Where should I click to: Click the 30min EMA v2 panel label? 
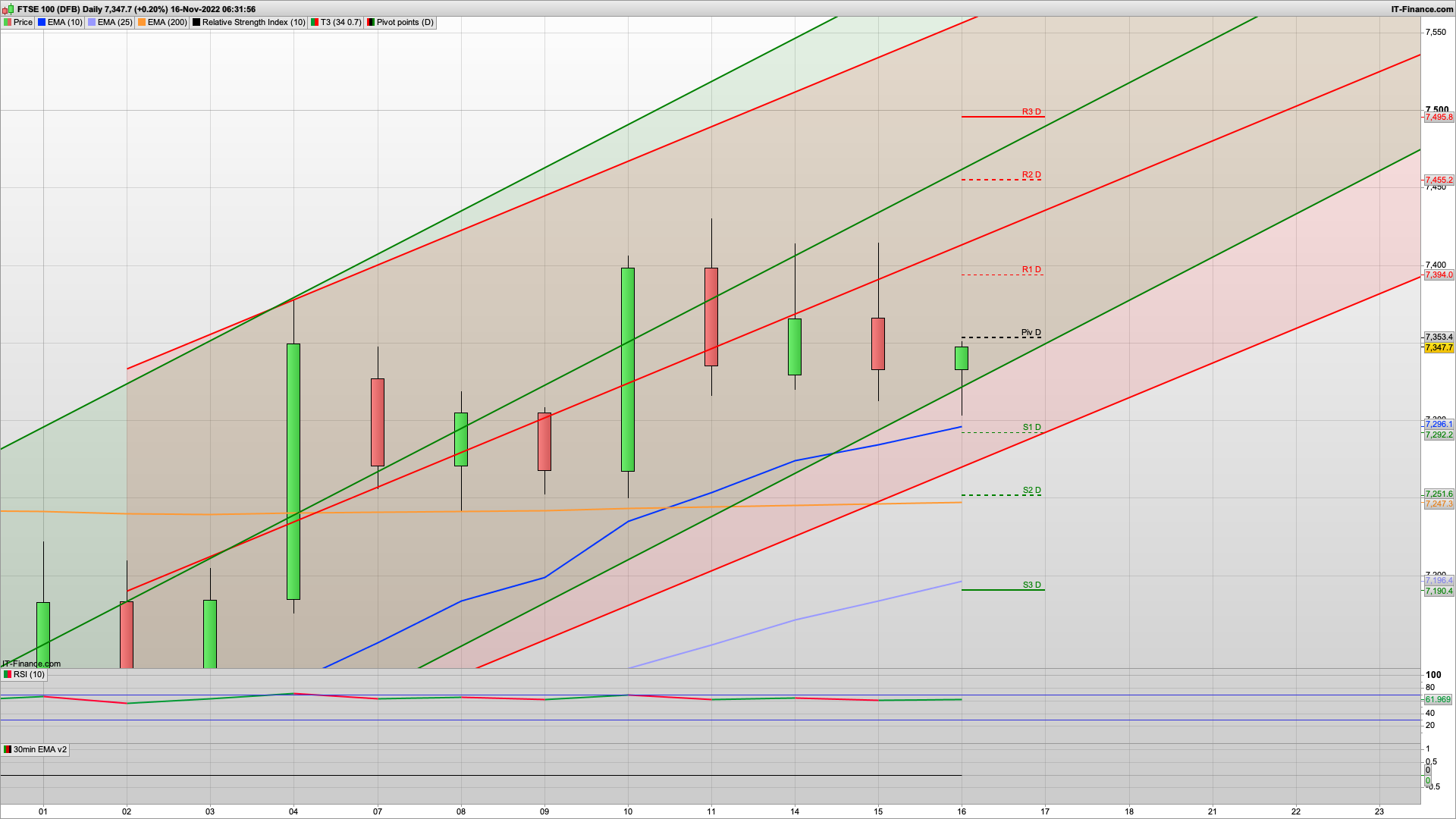(x=35, y=749)
